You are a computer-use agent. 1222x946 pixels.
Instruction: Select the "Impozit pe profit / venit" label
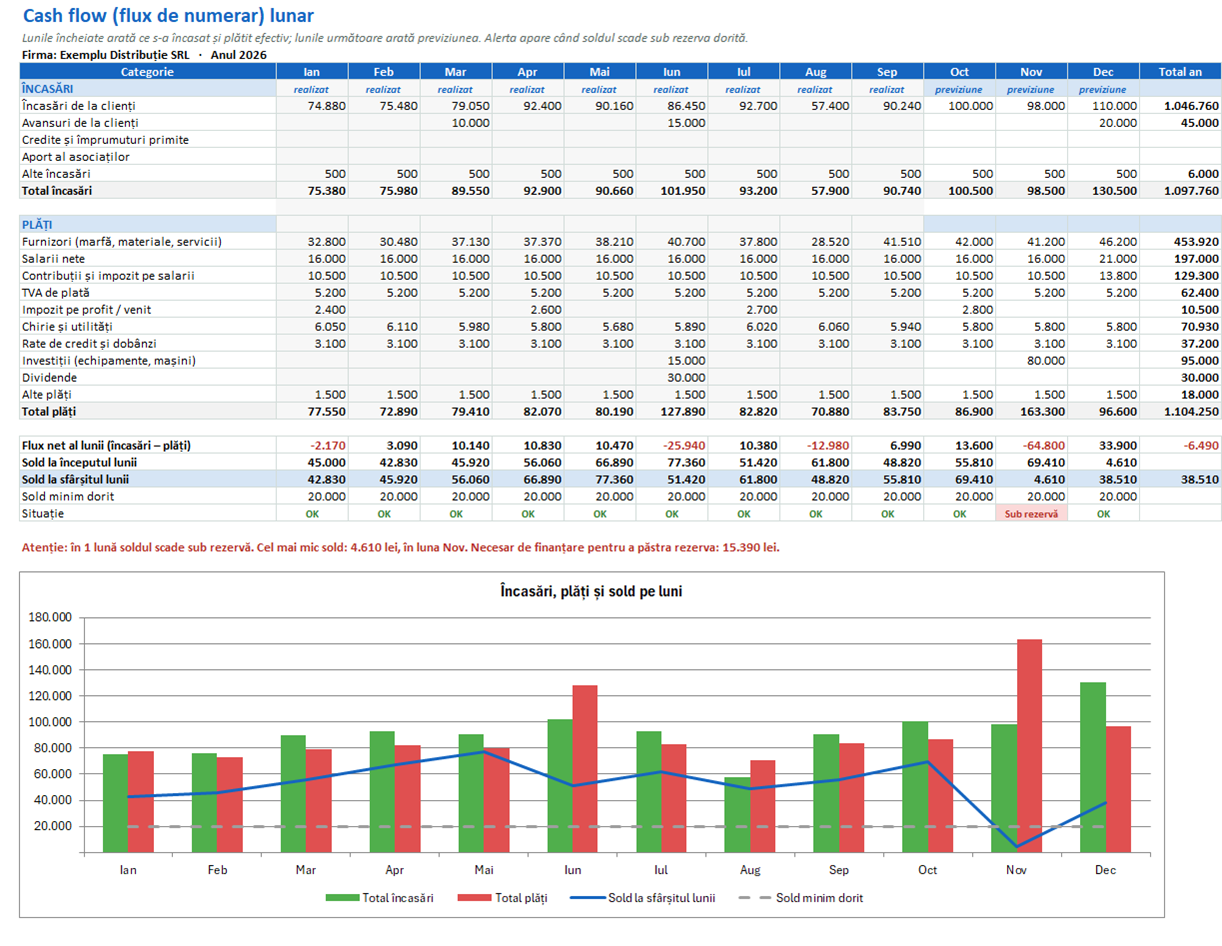[x=87, y=309]
